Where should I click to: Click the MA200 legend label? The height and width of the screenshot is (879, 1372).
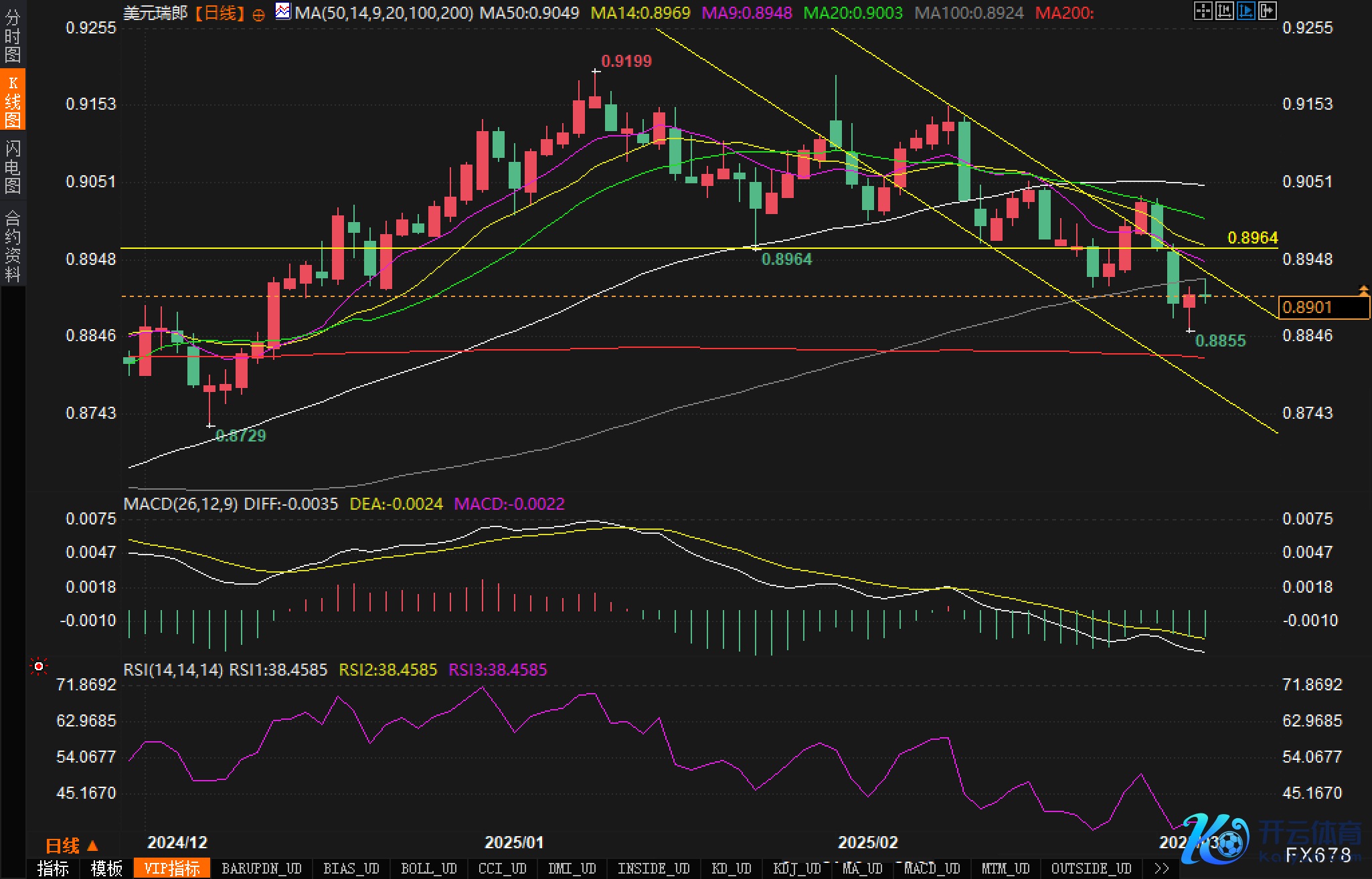tap(1063, 13)
